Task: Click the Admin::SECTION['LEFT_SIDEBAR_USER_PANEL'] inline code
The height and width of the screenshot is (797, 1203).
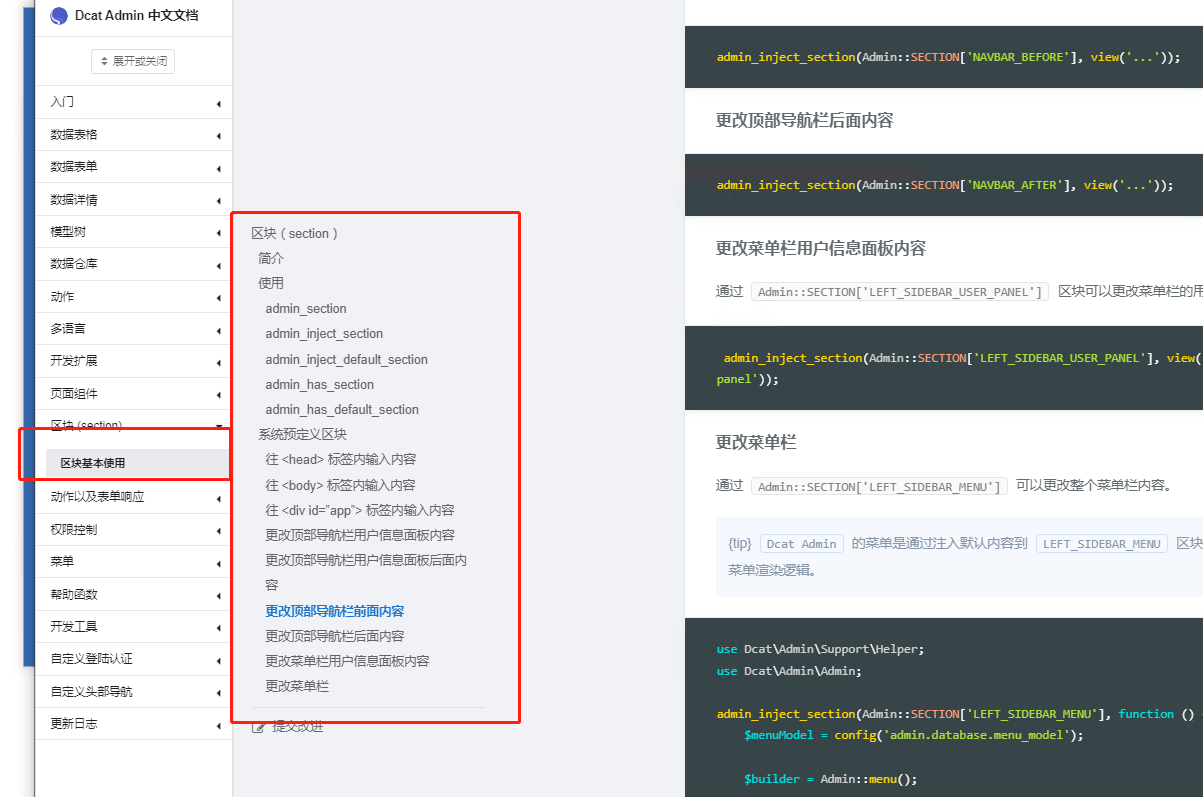Action: pyautogui.click(x=900, y=292)
